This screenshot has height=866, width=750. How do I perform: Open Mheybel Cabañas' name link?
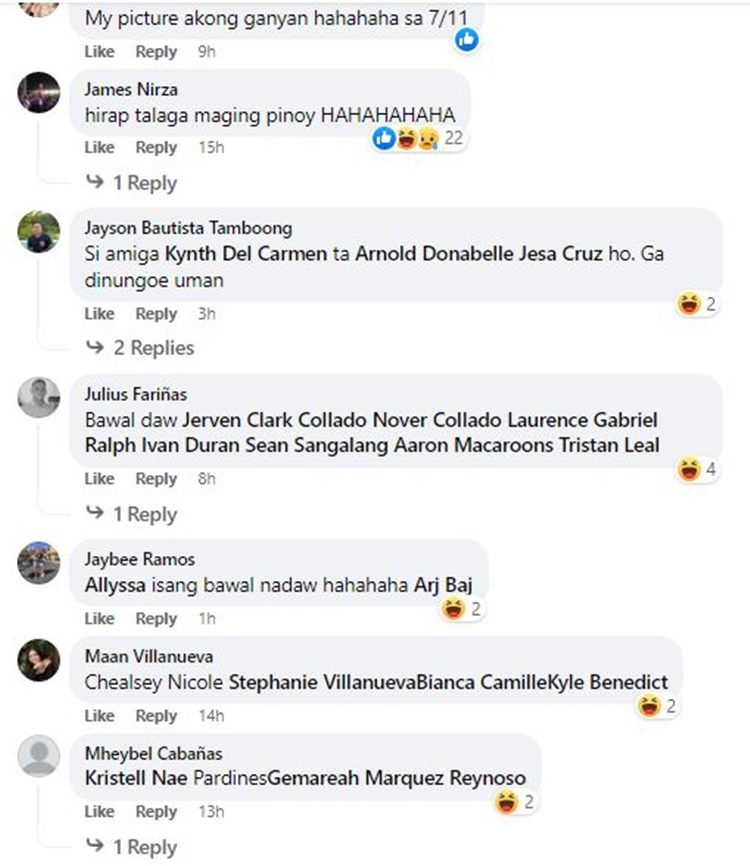point(154,753)
